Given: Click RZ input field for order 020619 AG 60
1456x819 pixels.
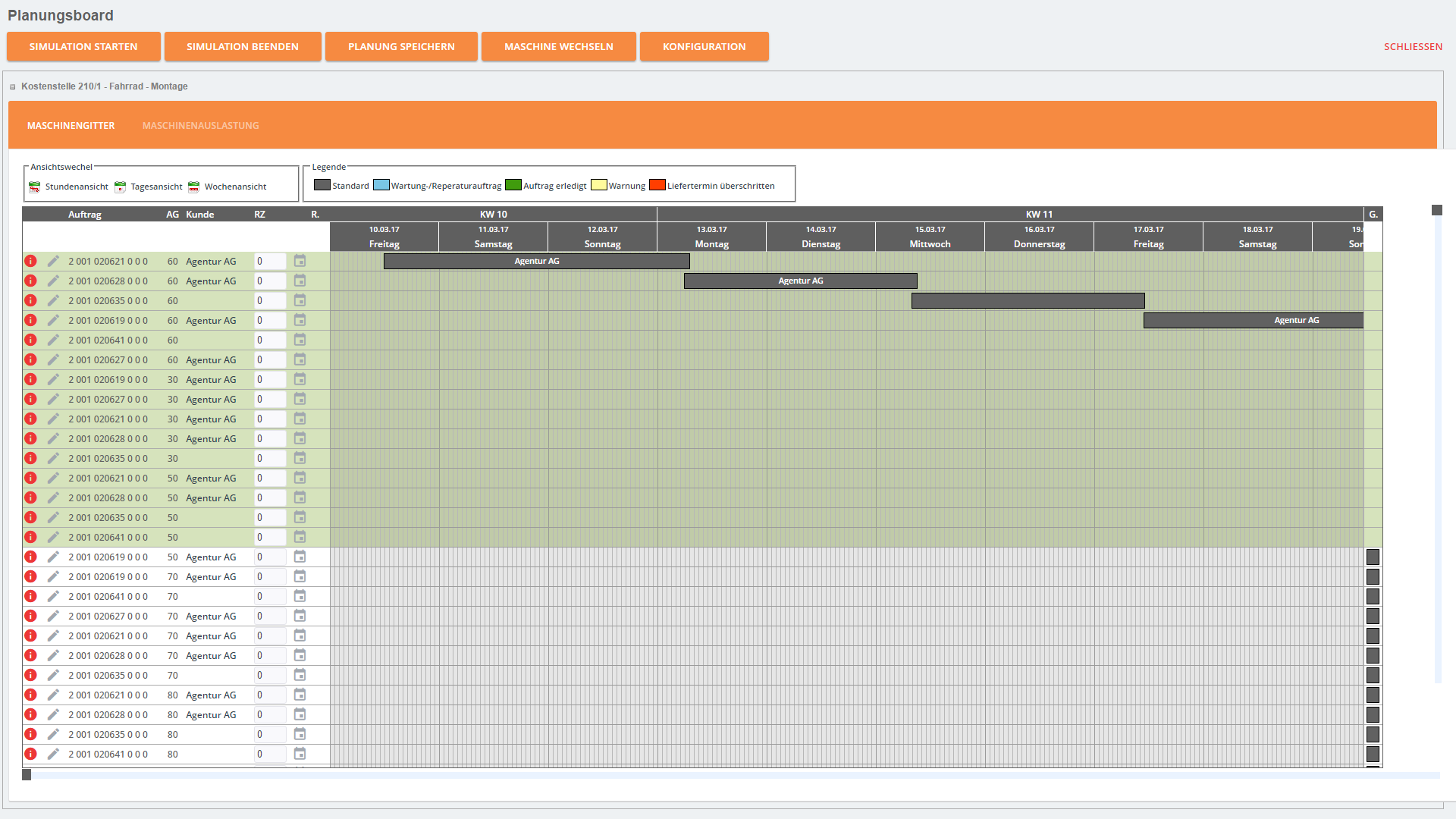Looking at the screenshot, I should coord(269,320).
